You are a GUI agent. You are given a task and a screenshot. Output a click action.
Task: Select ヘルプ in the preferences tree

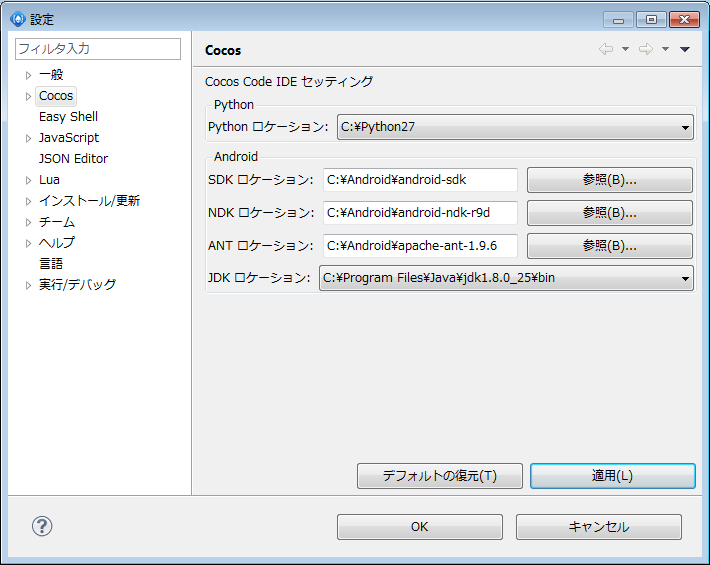(x=57, y=243)
